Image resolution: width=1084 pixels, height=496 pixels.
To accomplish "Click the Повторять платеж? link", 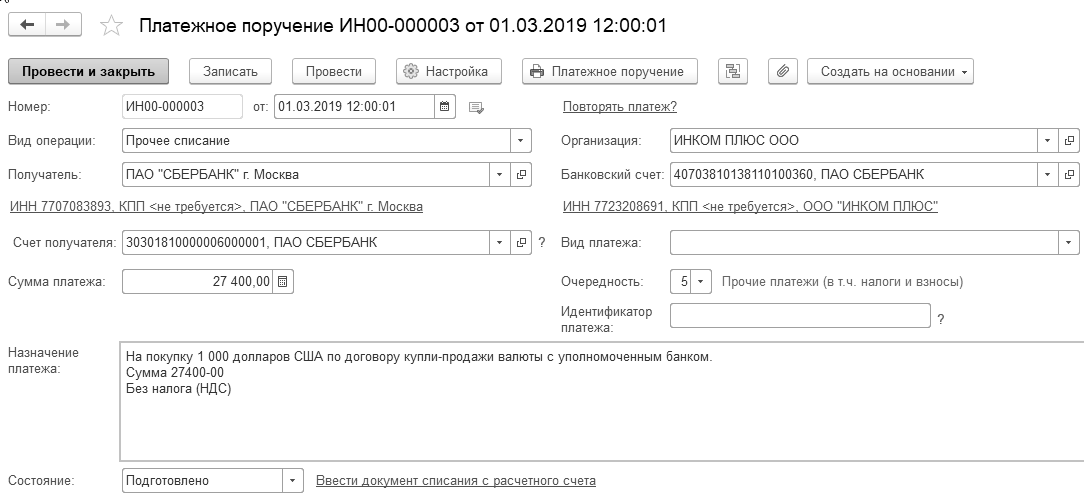I will pyautogui.click(x=620, y=107).
